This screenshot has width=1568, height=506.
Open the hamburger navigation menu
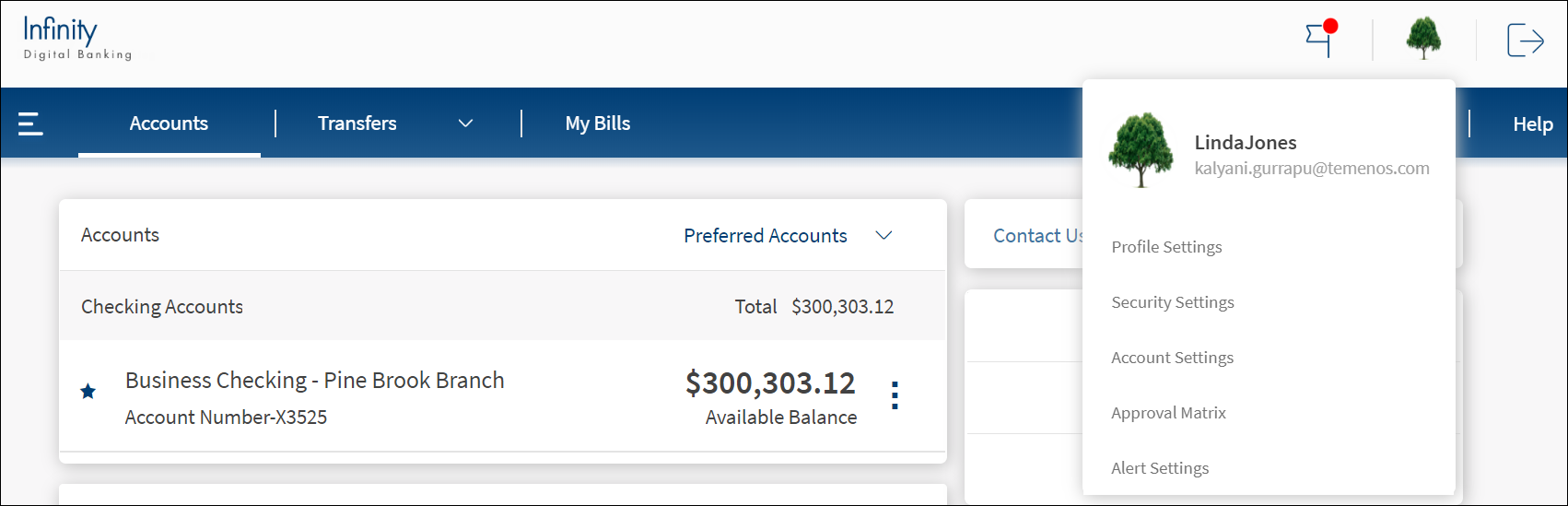pyautogui.click(x=30, y=124)
